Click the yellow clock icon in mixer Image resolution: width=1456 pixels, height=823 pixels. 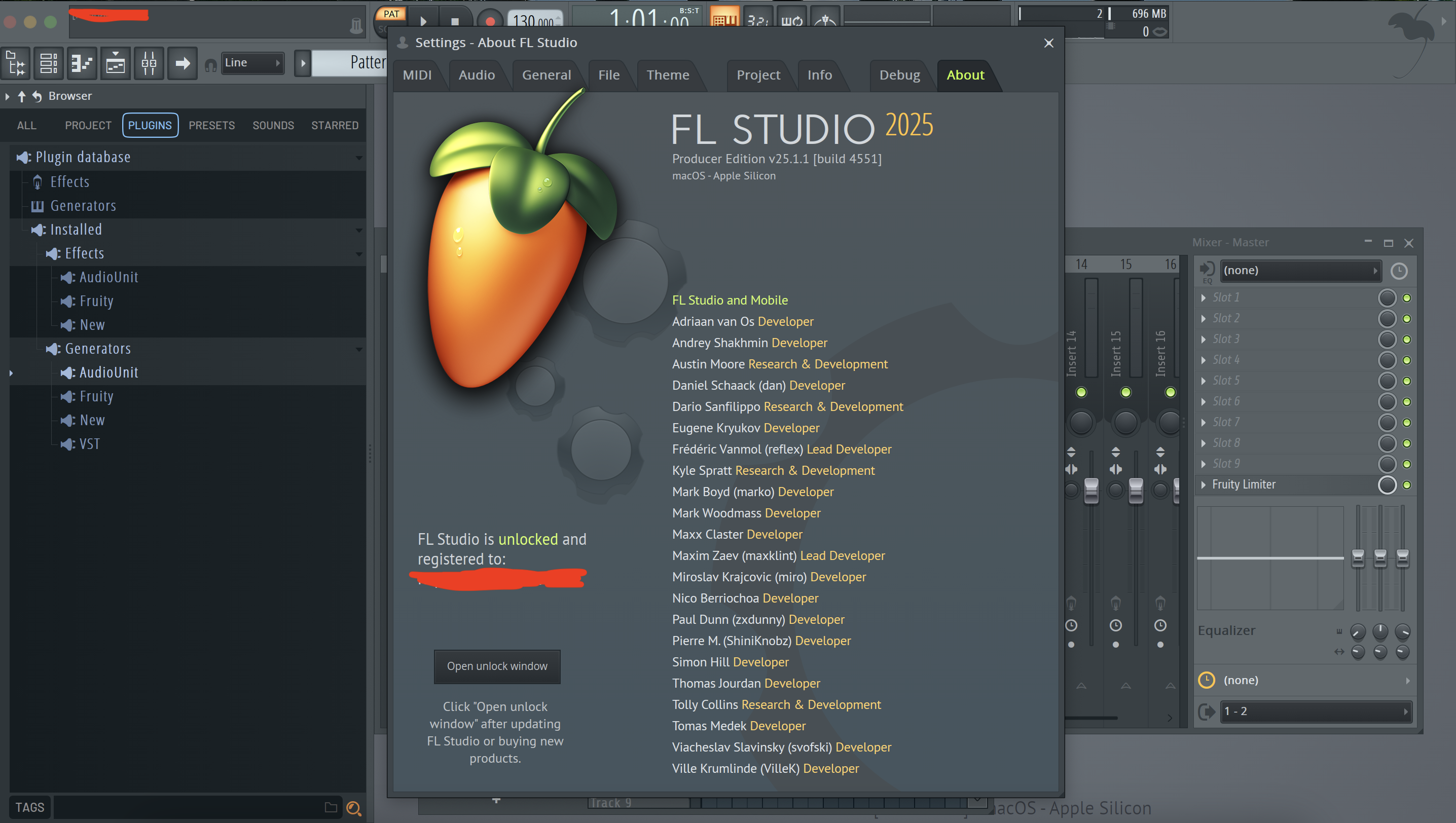point(1207,680)
